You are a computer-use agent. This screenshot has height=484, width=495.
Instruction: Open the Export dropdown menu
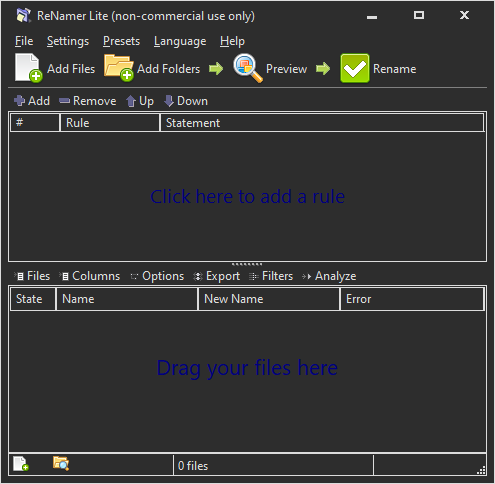click(216, 276)
